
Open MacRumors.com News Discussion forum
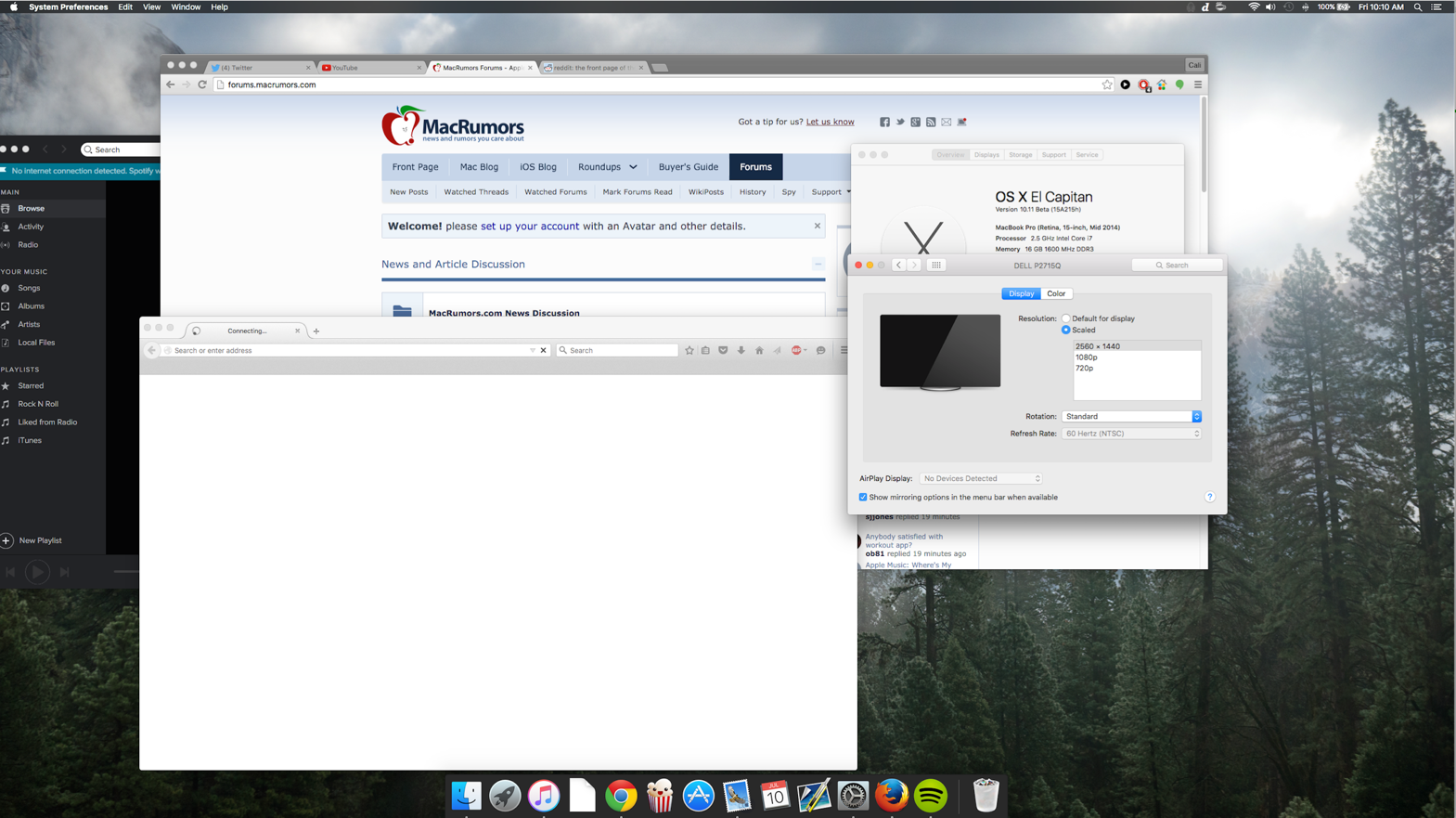(x=504, y=313)
